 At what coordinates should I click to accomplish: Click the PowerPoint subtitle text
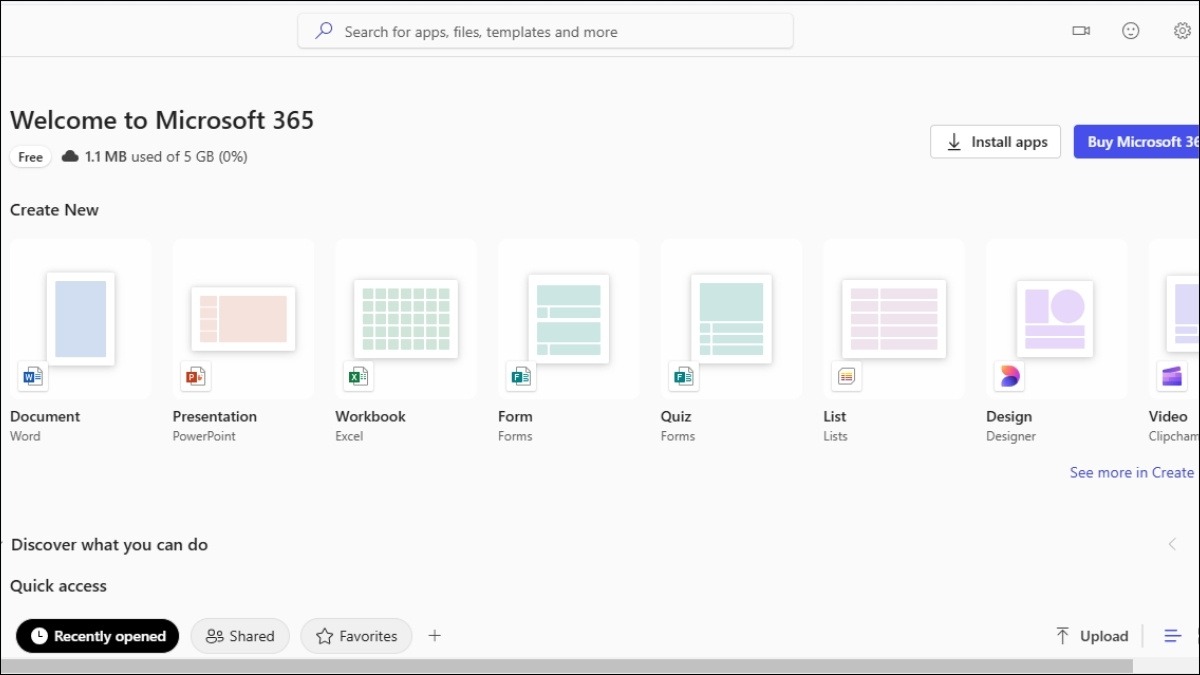click(204, 436)
